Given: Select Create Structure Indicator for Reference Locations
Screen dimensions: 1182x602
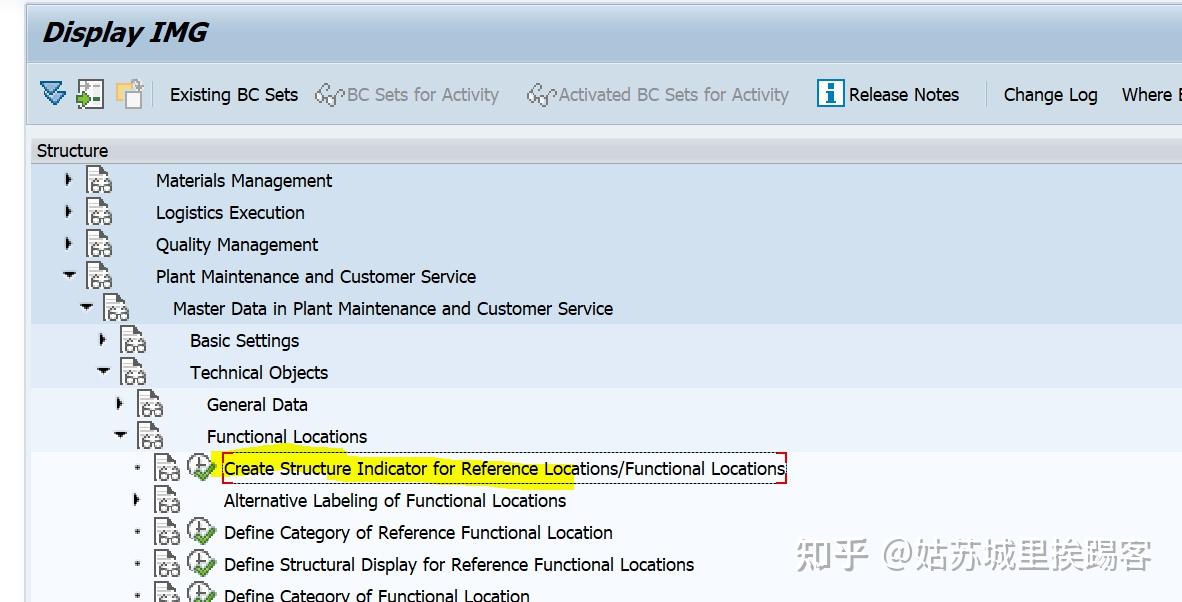Looking at the screenshot, I should [x=504, y=468].
